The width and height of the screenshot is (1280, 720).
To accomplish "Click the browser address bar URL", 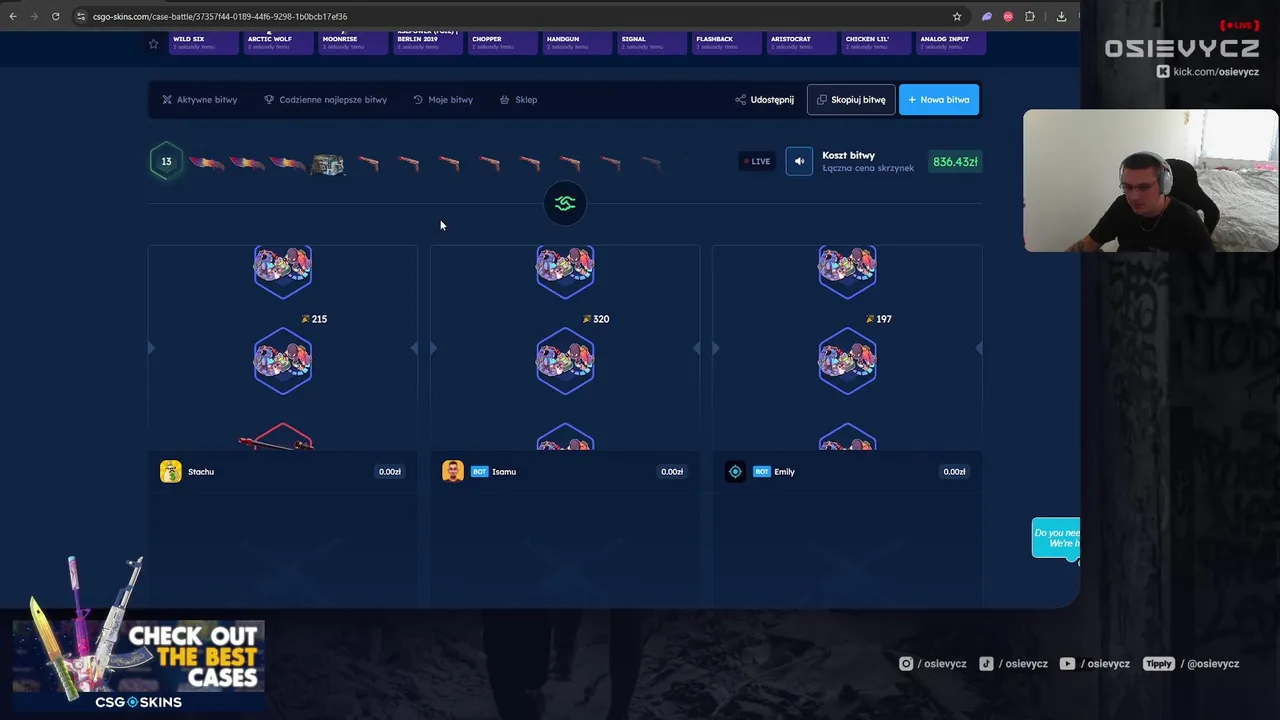I will point(220,16).
